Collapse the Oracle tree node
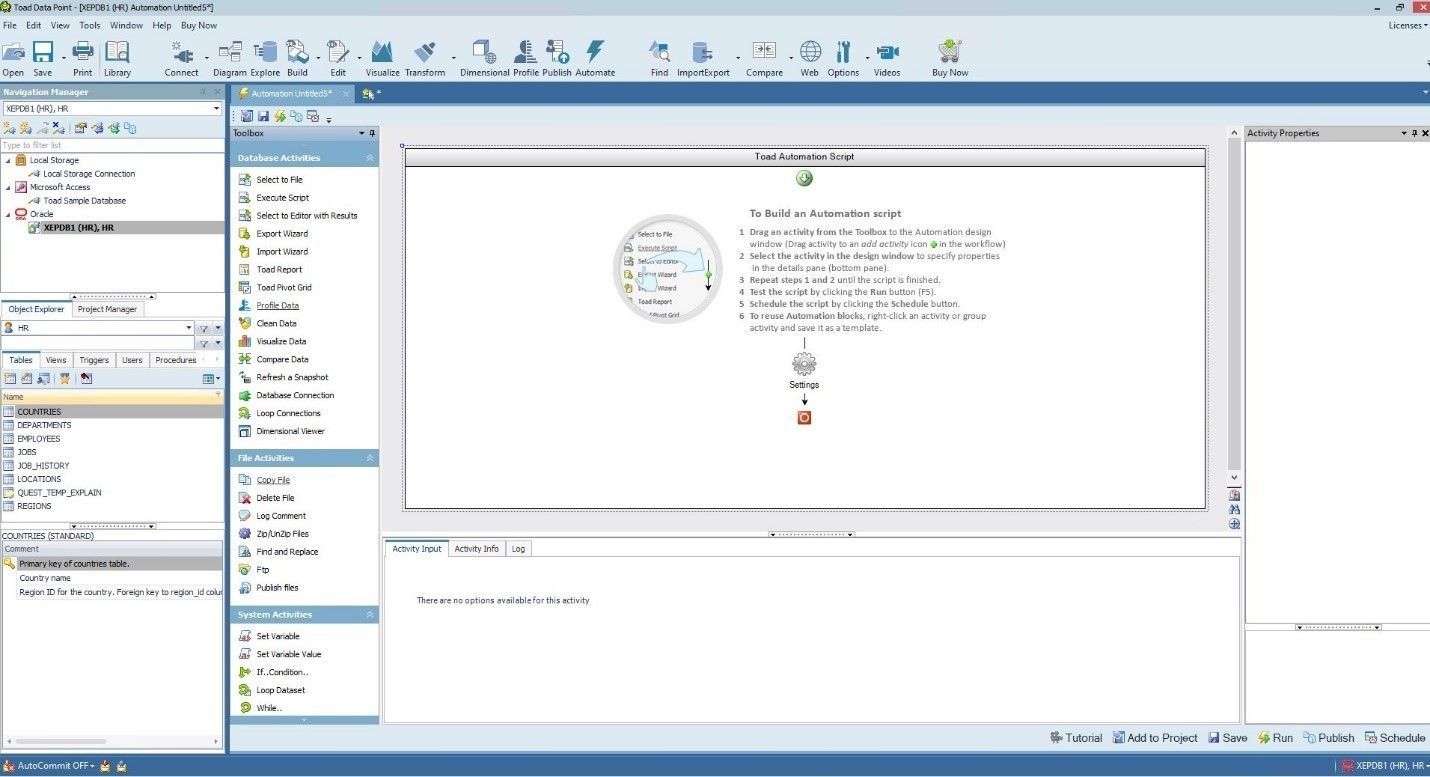1430x777 pixels. tap(9, 214)
